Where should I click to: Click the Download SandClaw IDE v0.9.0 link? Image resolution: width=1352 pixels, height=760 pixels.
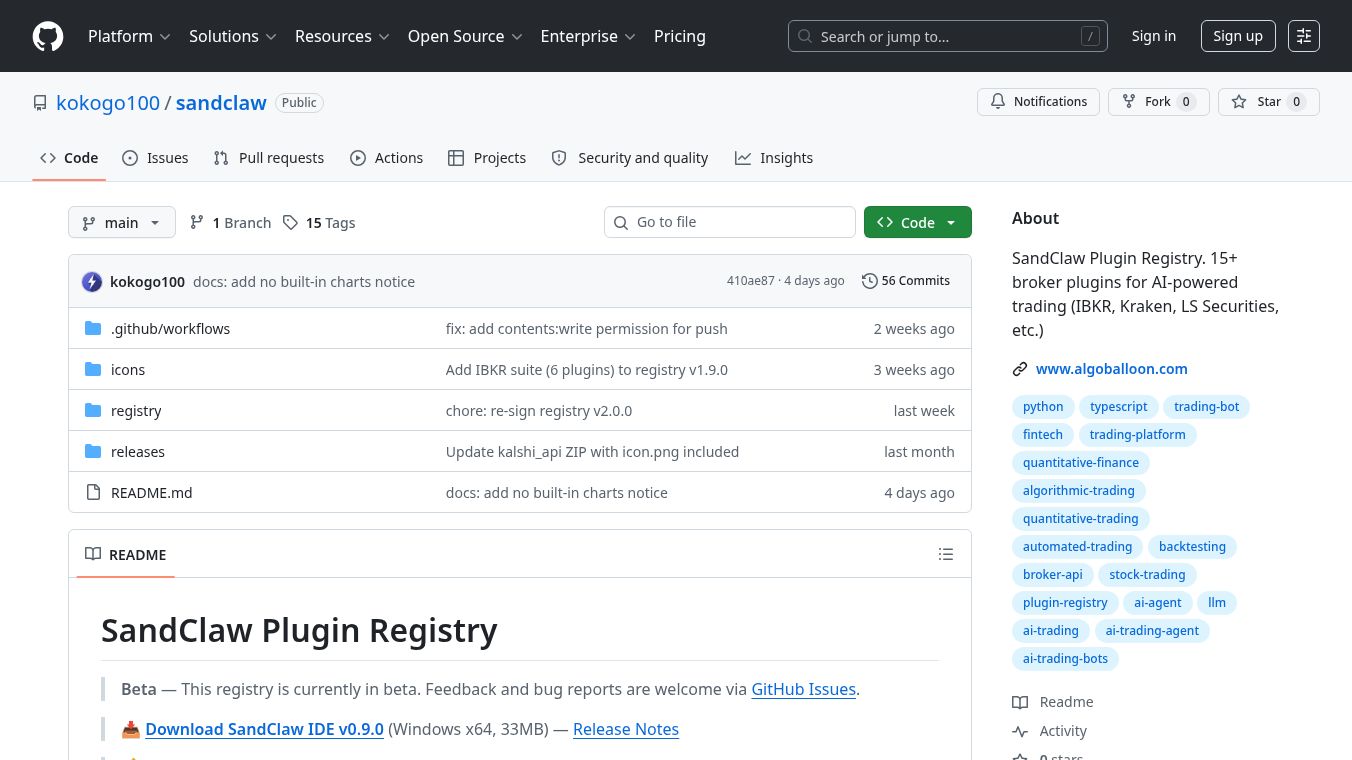265,729
